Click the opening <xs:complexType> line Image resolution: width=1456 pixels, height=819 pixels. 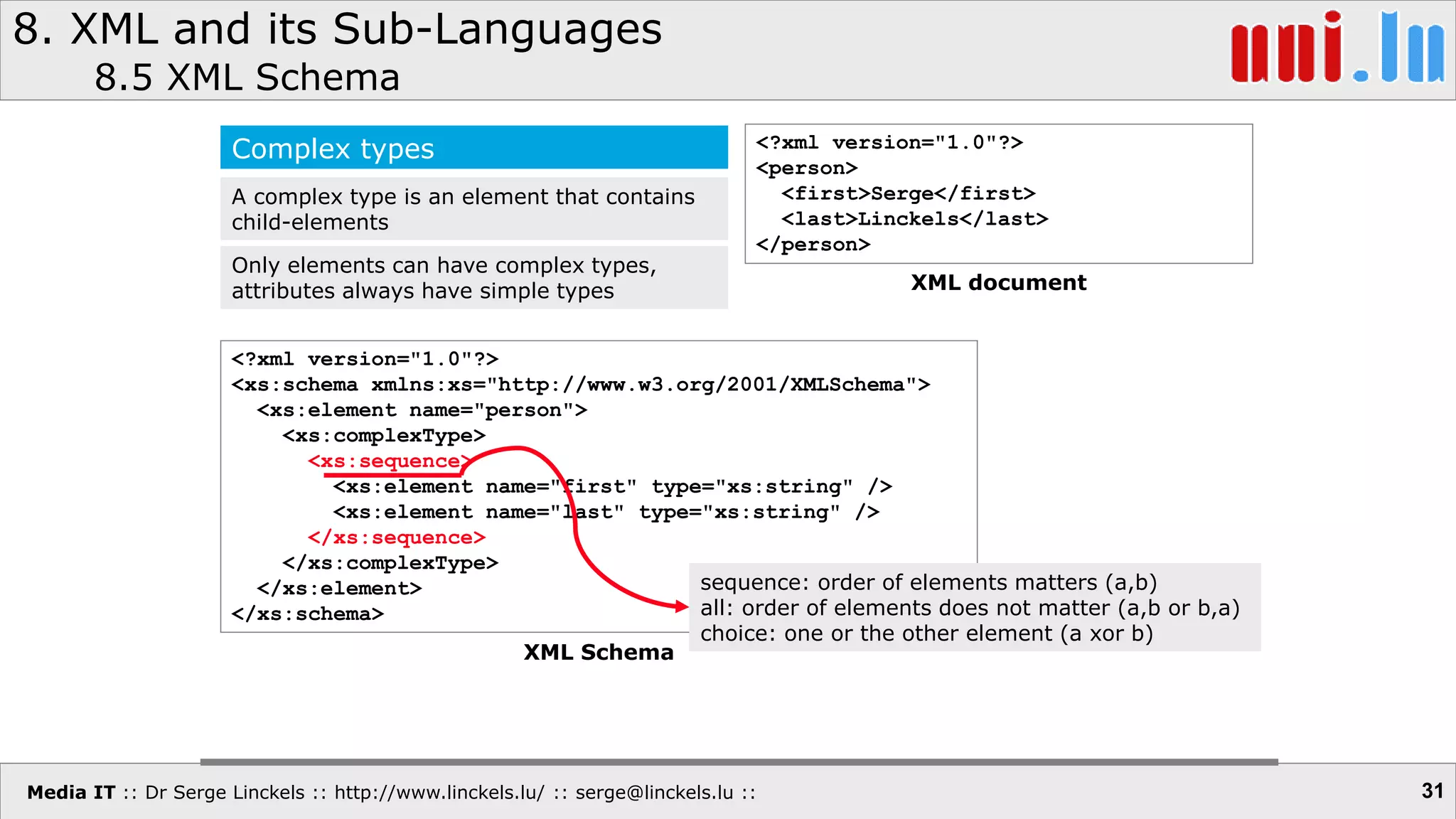pyautogui.click(x=384, y=436)
